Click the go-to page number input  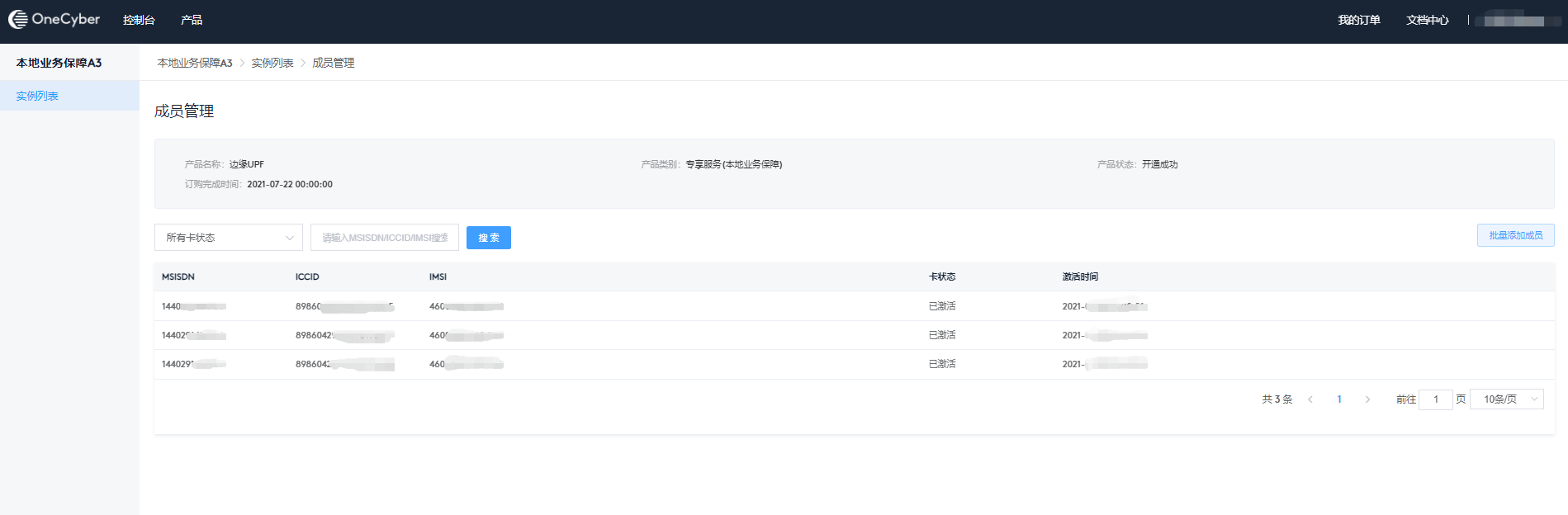1435,399
